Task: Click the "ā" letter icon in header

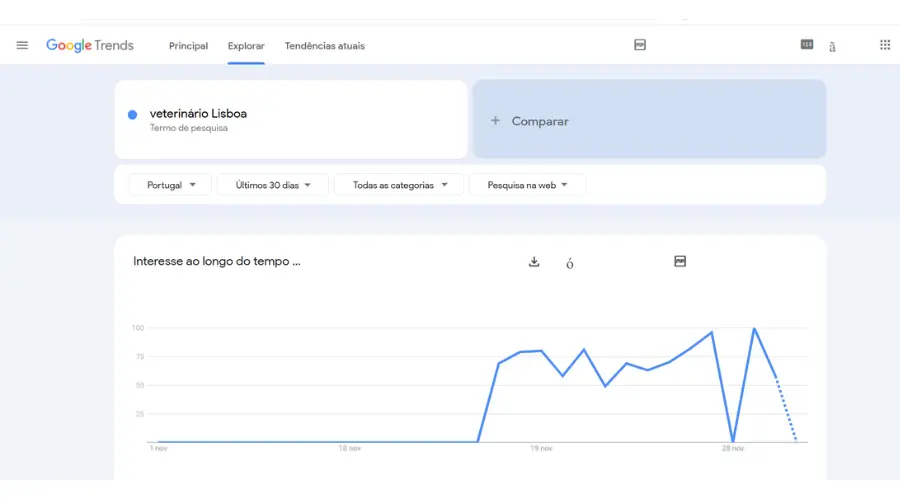Action: [832, 46]
